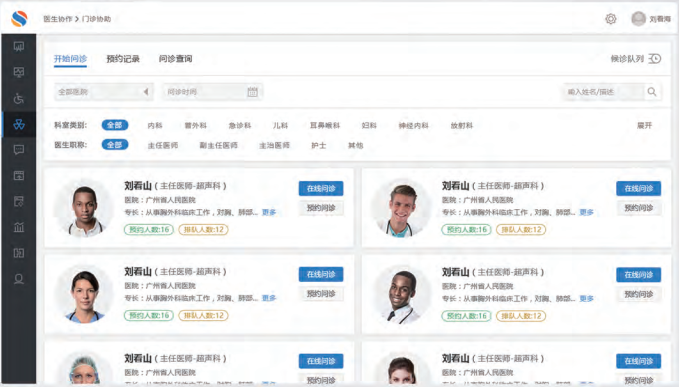The height and width of the screenshot is (387, 679).
Task: Click the 门诊协助 breadcrumb
Action: tap(97, 19)
